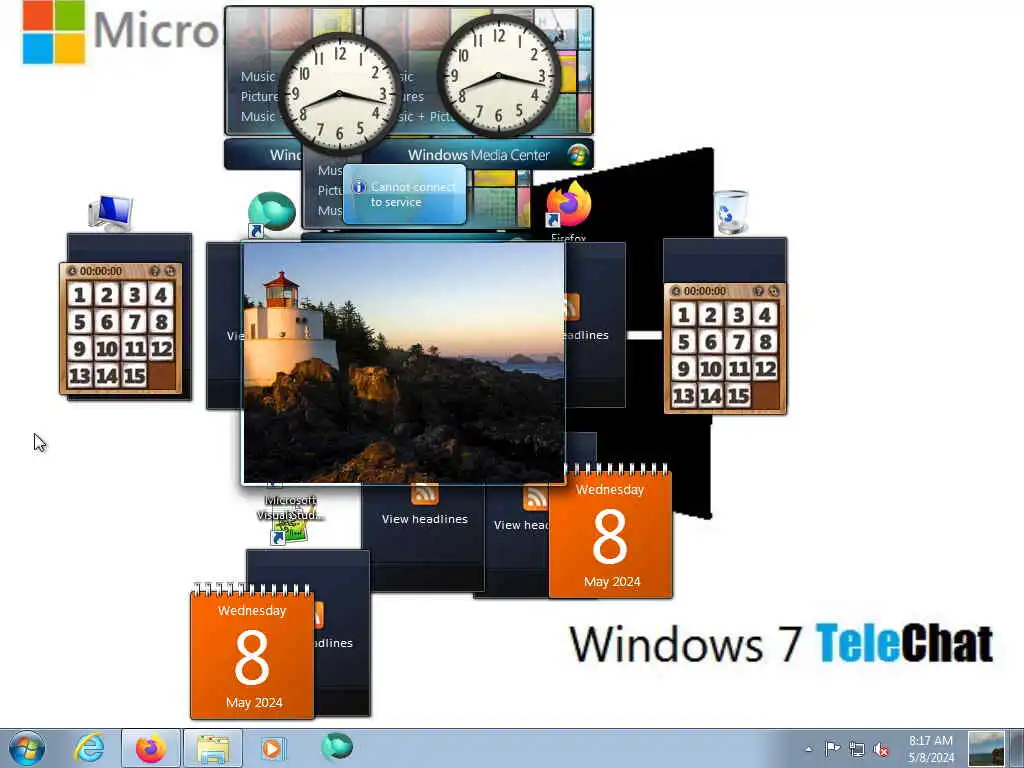Pause the timer on puzzle under Computer icon
The width and height of the screenshot is (1024, 768).
[x=72, y=271]
